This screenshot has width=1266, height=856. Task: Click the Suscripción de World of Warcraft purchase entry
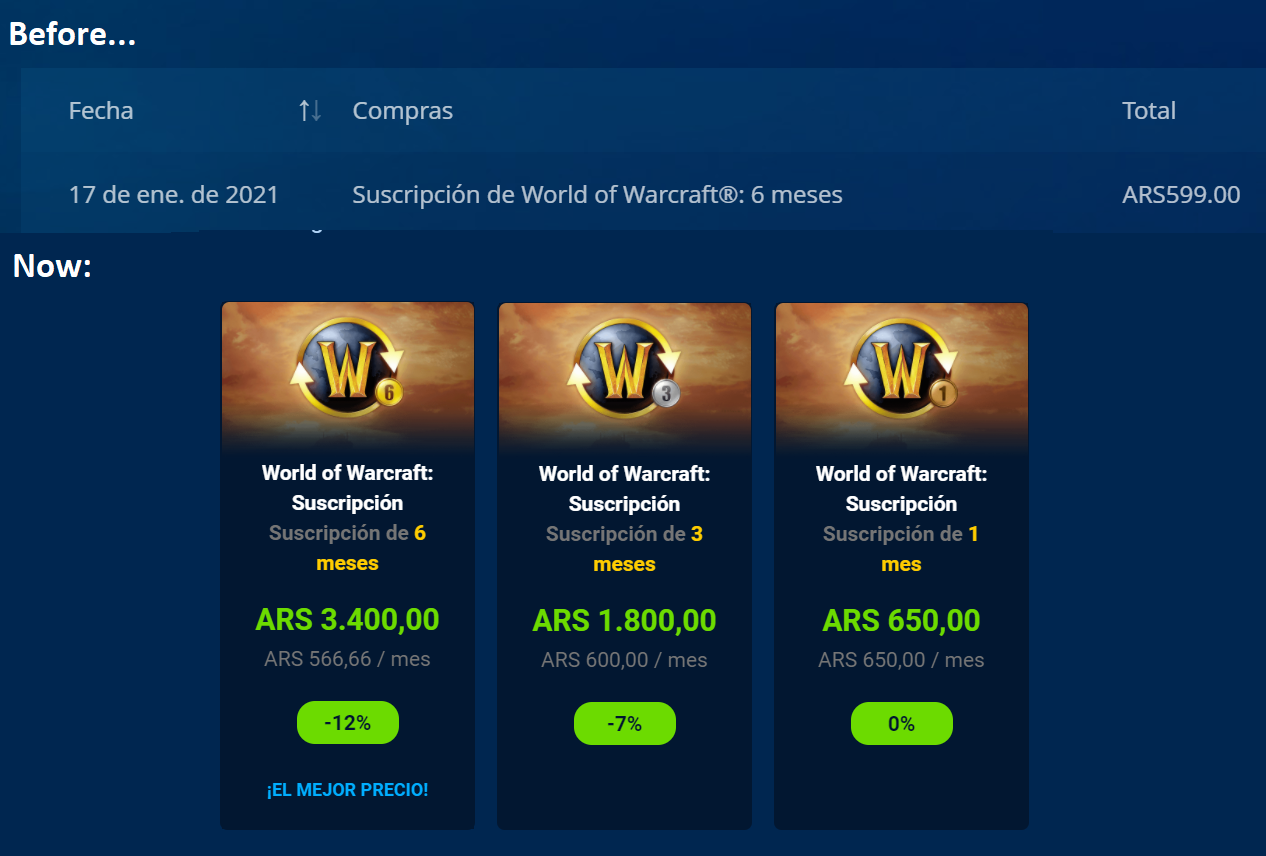coord(597,194)
